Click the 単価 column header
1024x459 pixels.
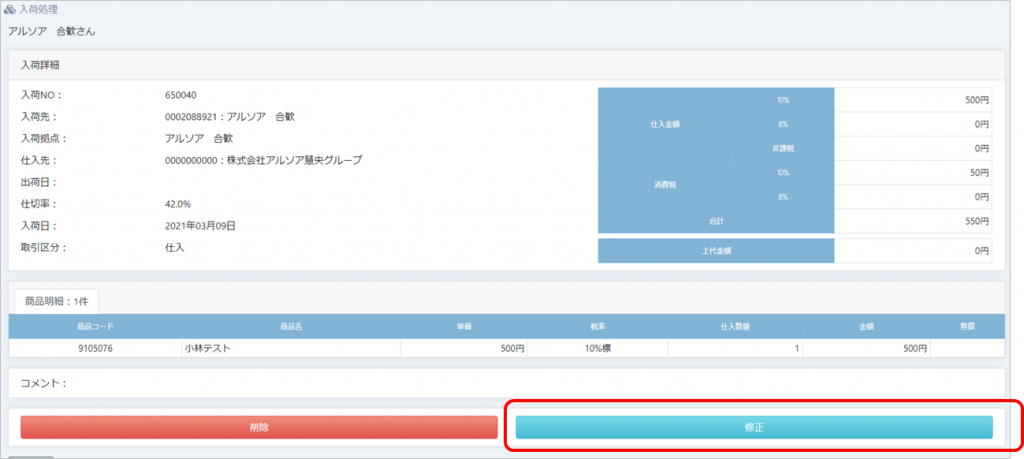[x=463, y=326]
